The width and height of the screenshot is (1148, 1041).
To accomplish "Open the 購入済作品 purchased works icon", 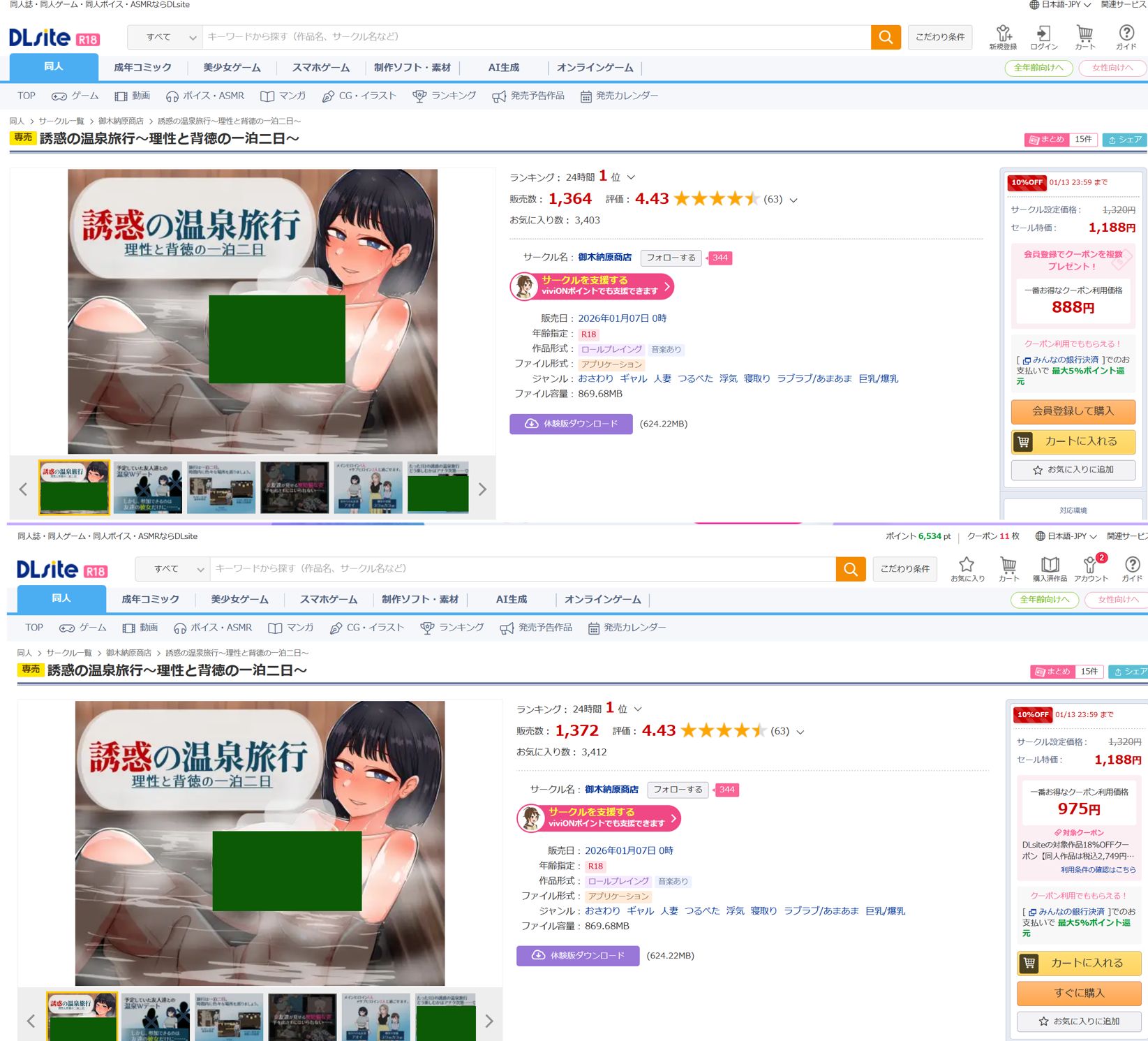I will [1050, 569].
